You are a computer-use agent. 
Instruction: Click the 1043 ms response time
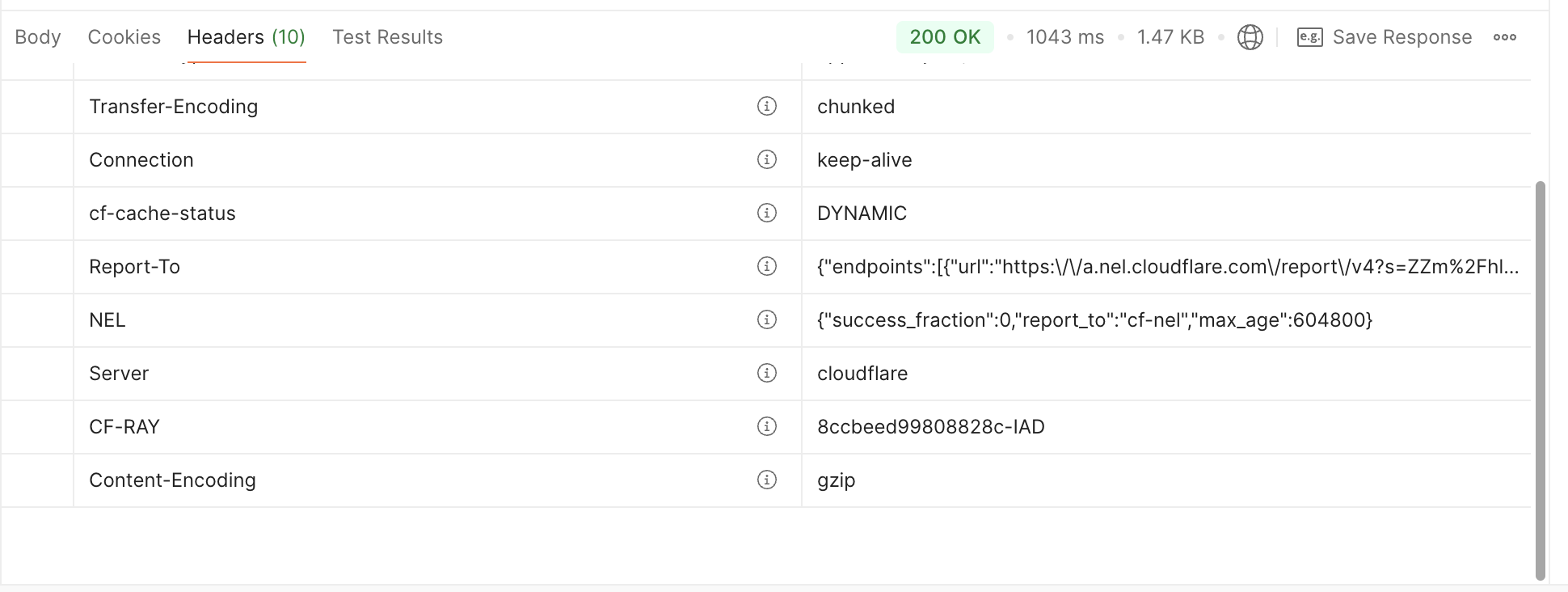click(x=1064, y=37)
